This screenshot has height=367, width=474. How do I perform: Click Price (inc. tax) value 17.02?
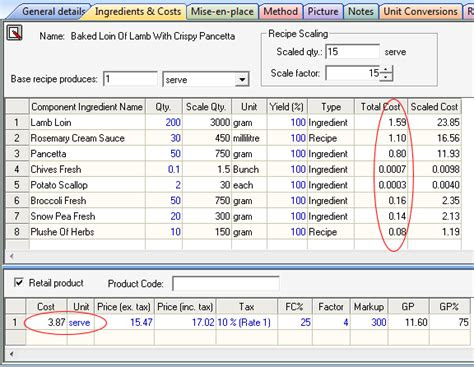click(x=185, y=322)
